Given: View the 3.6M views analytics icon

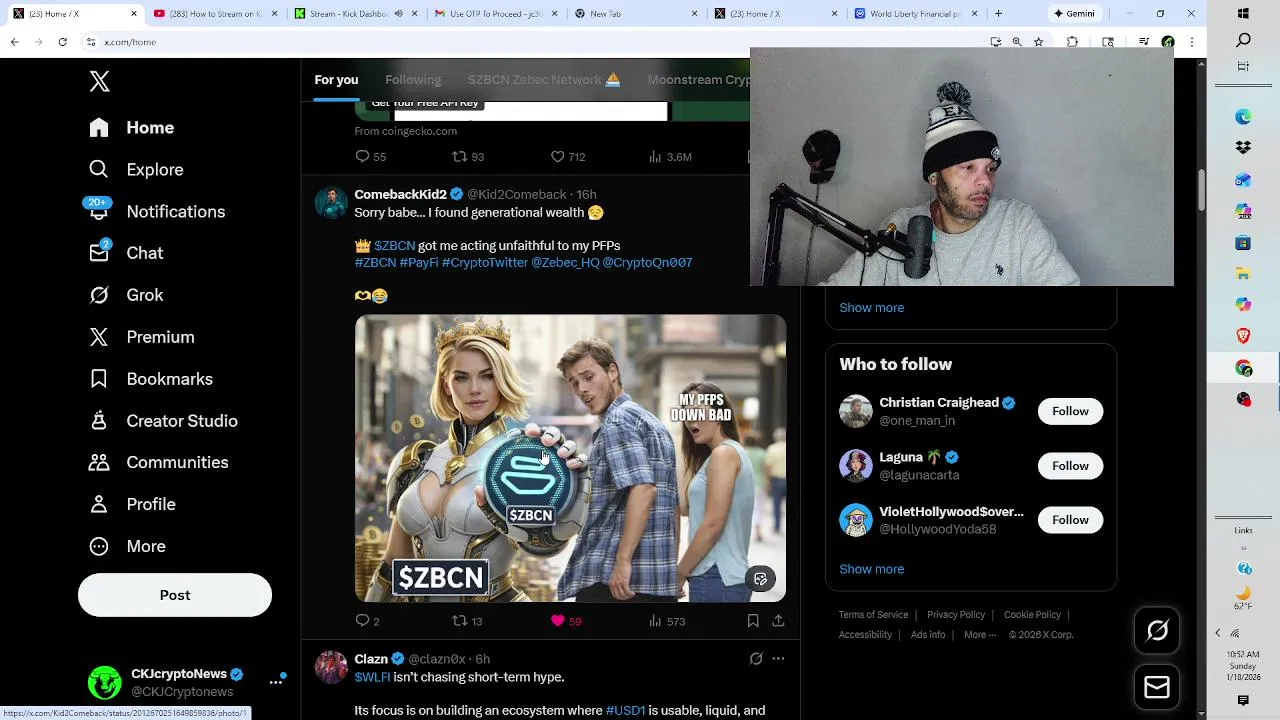Looking at the screenshot, I should click(x=655, y=156).
